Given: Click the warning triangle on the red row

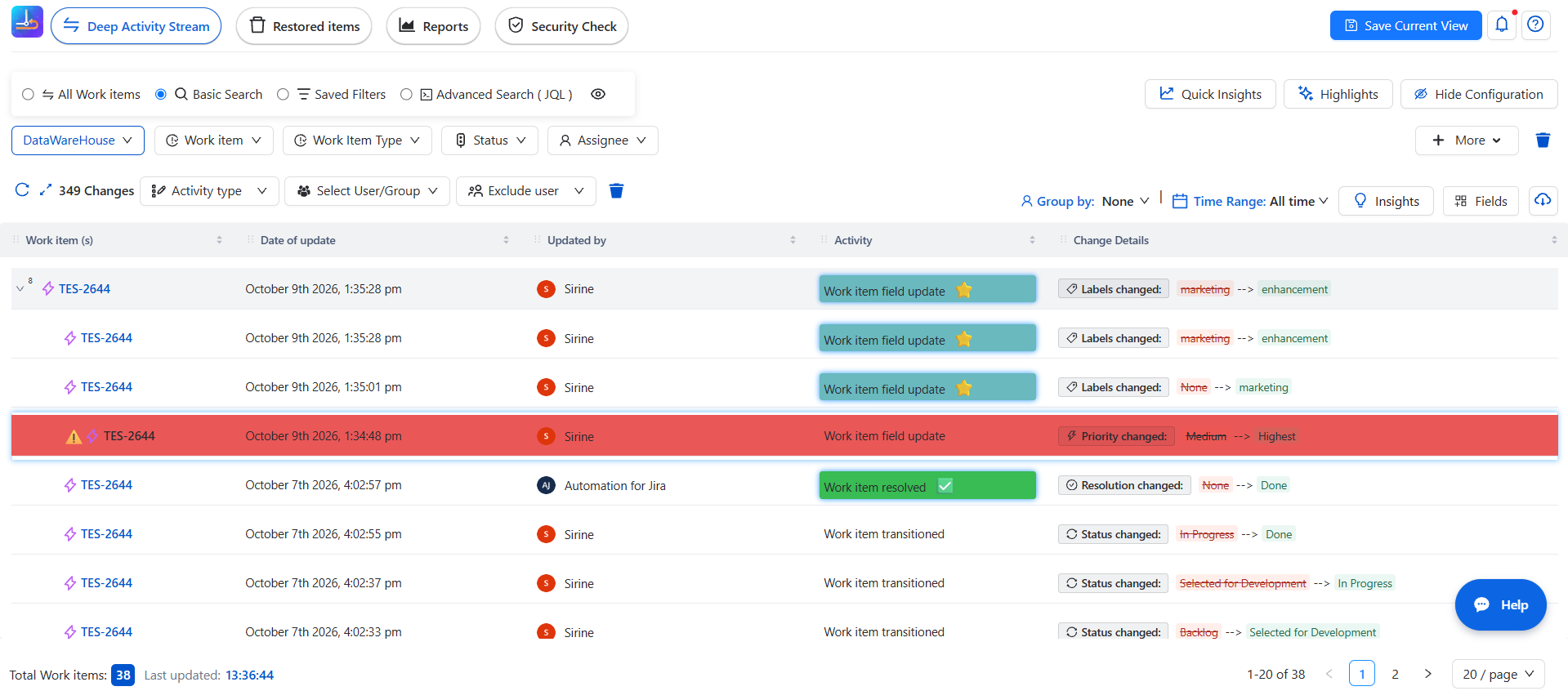Looking at the screenshot, I should pyautogui.click(x=74, y=436).
